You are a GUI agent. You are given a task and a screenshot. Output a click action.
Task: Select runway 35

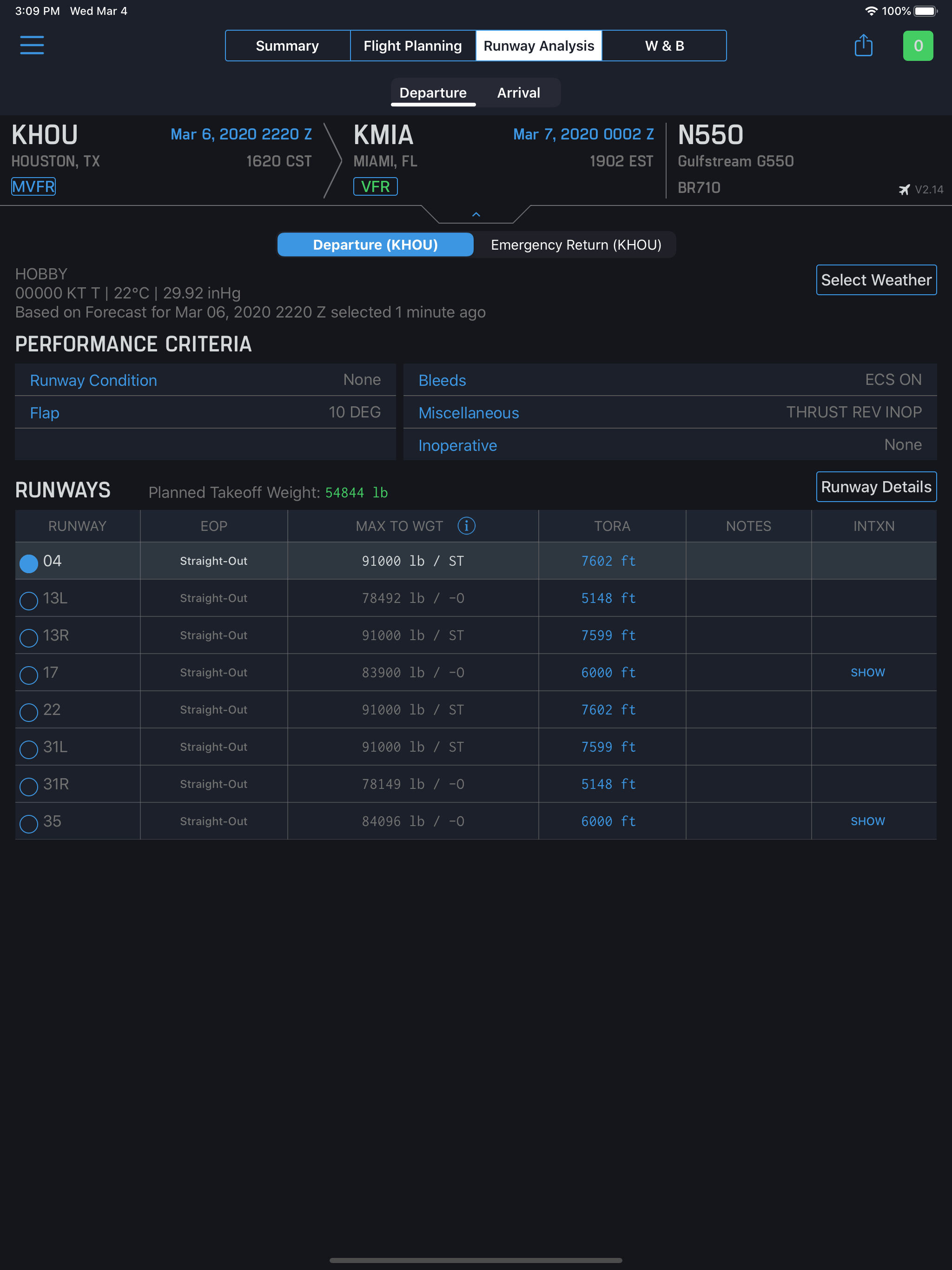click(x=29, y=823)
